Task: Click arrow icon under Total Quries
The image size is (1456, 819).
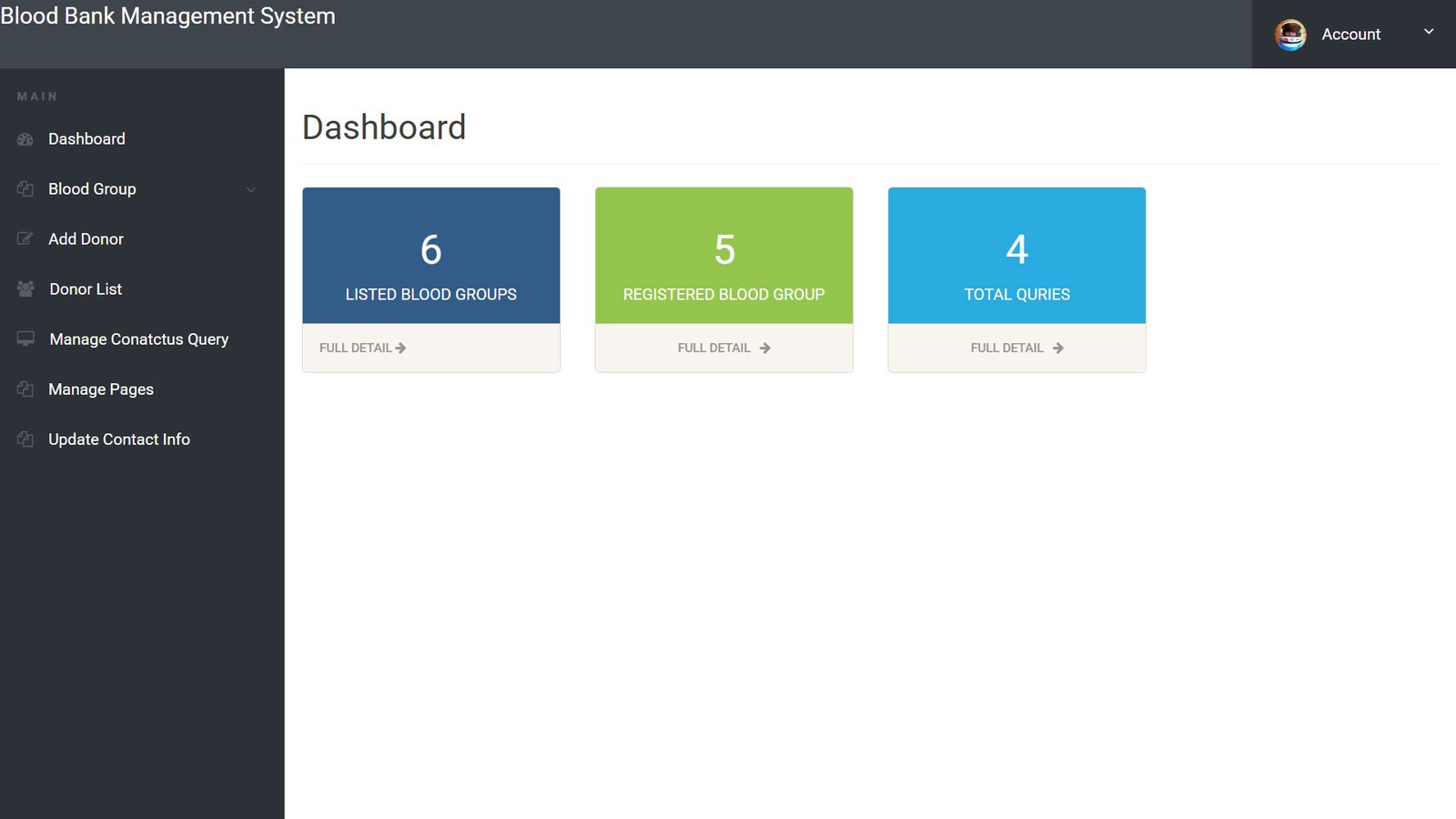Action: point(1057,348)
